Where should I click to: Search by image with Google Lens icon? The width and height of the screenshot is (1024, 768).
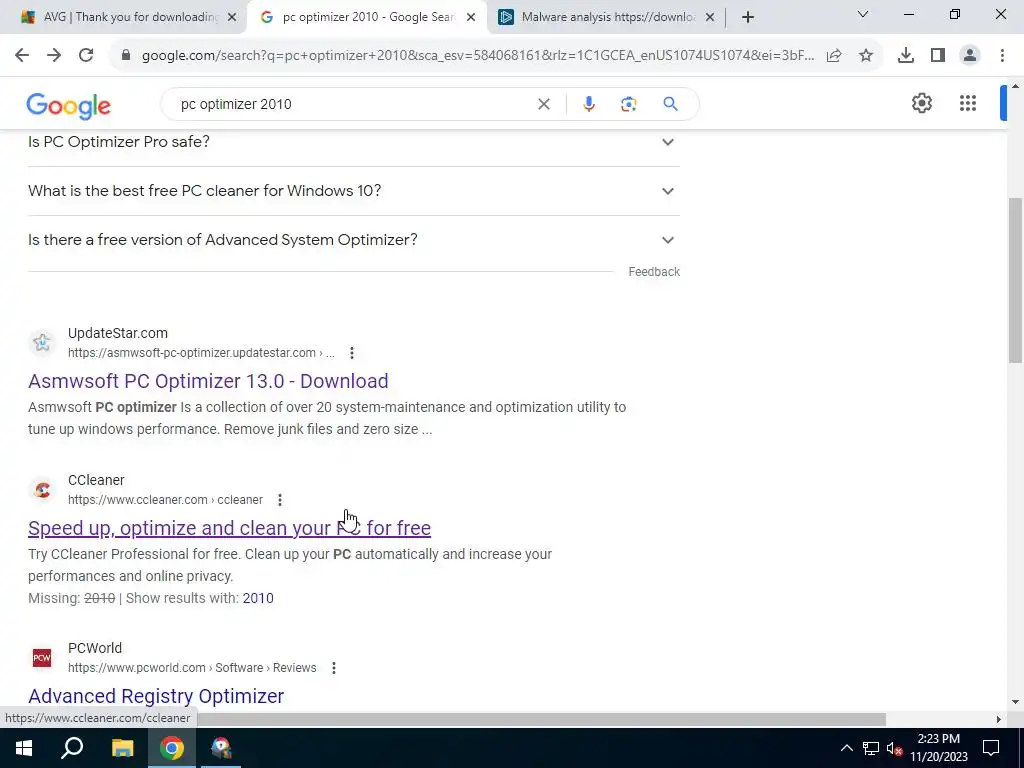click(x=628, y=104)
